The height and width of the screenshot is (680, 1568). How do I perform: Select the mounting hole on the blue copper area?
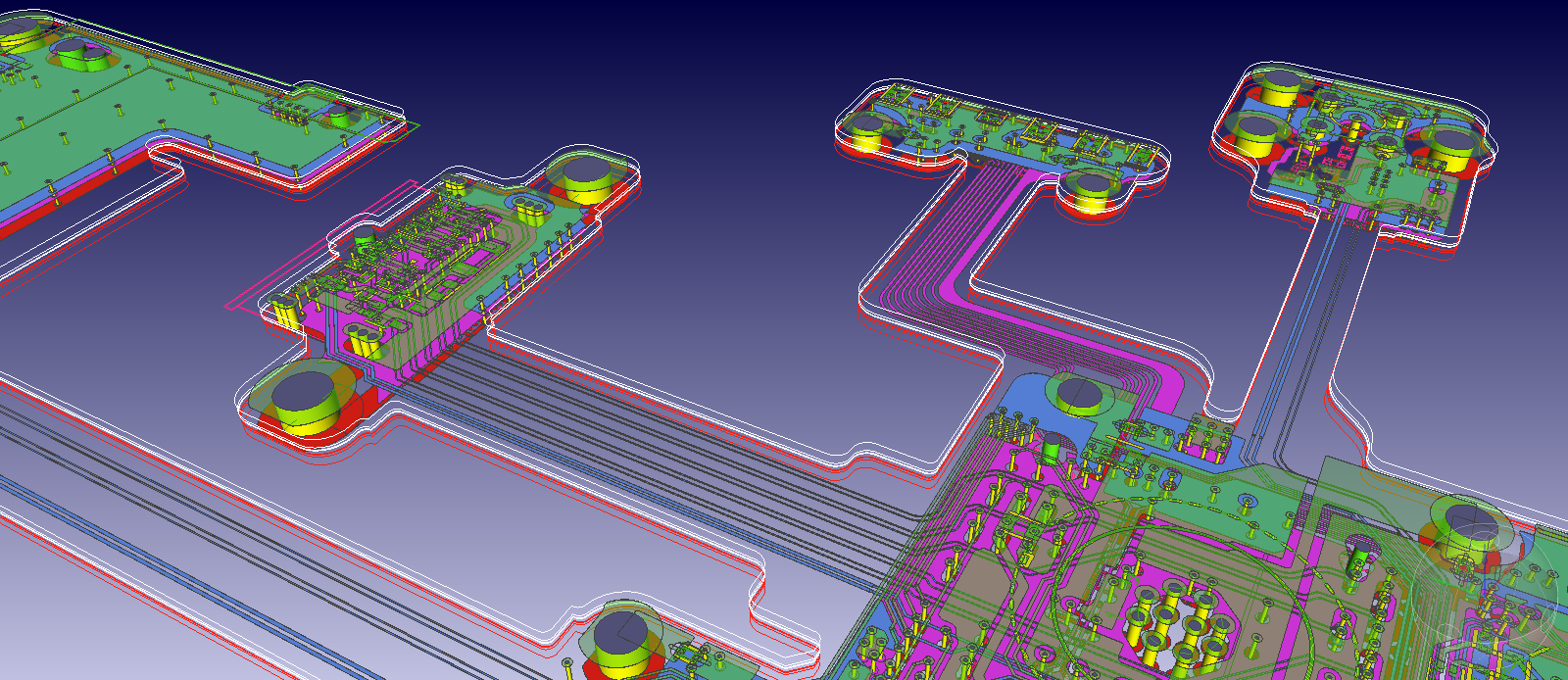pos(1079,394)
